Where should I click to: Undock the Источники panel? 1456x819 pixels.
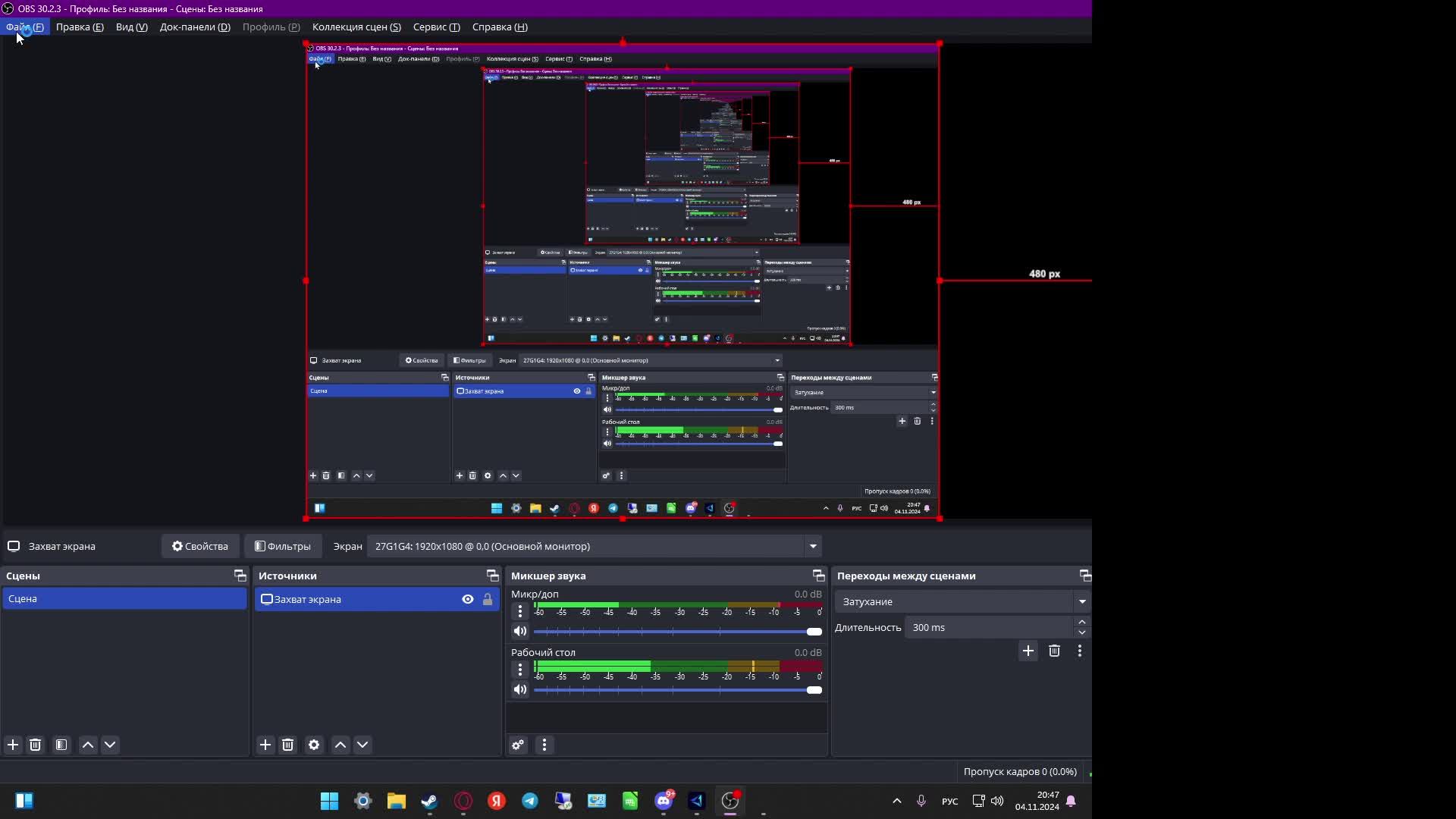[x=492, y=576]
